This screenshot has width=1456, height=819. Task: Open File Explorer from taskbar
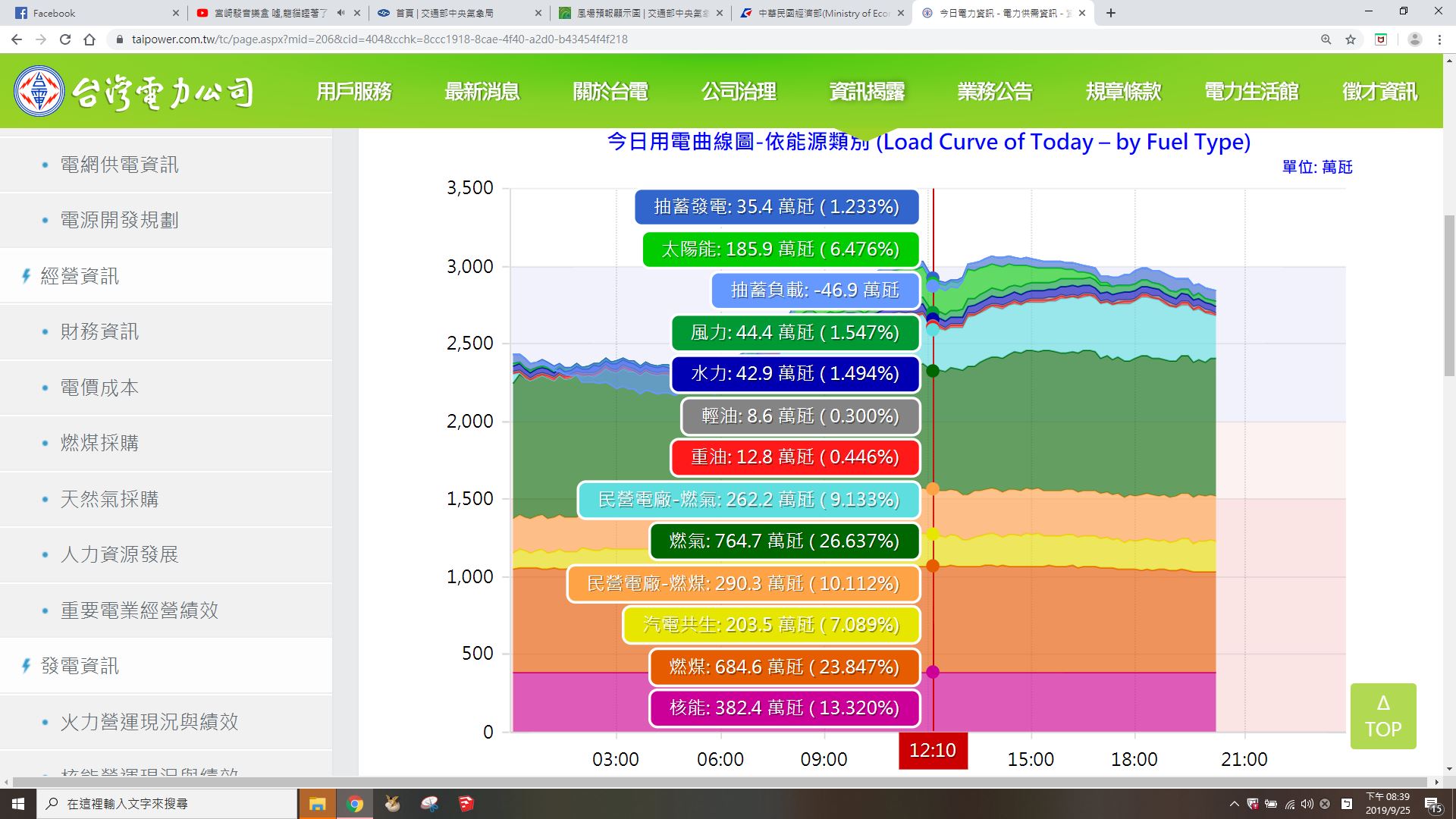point(317,804)
